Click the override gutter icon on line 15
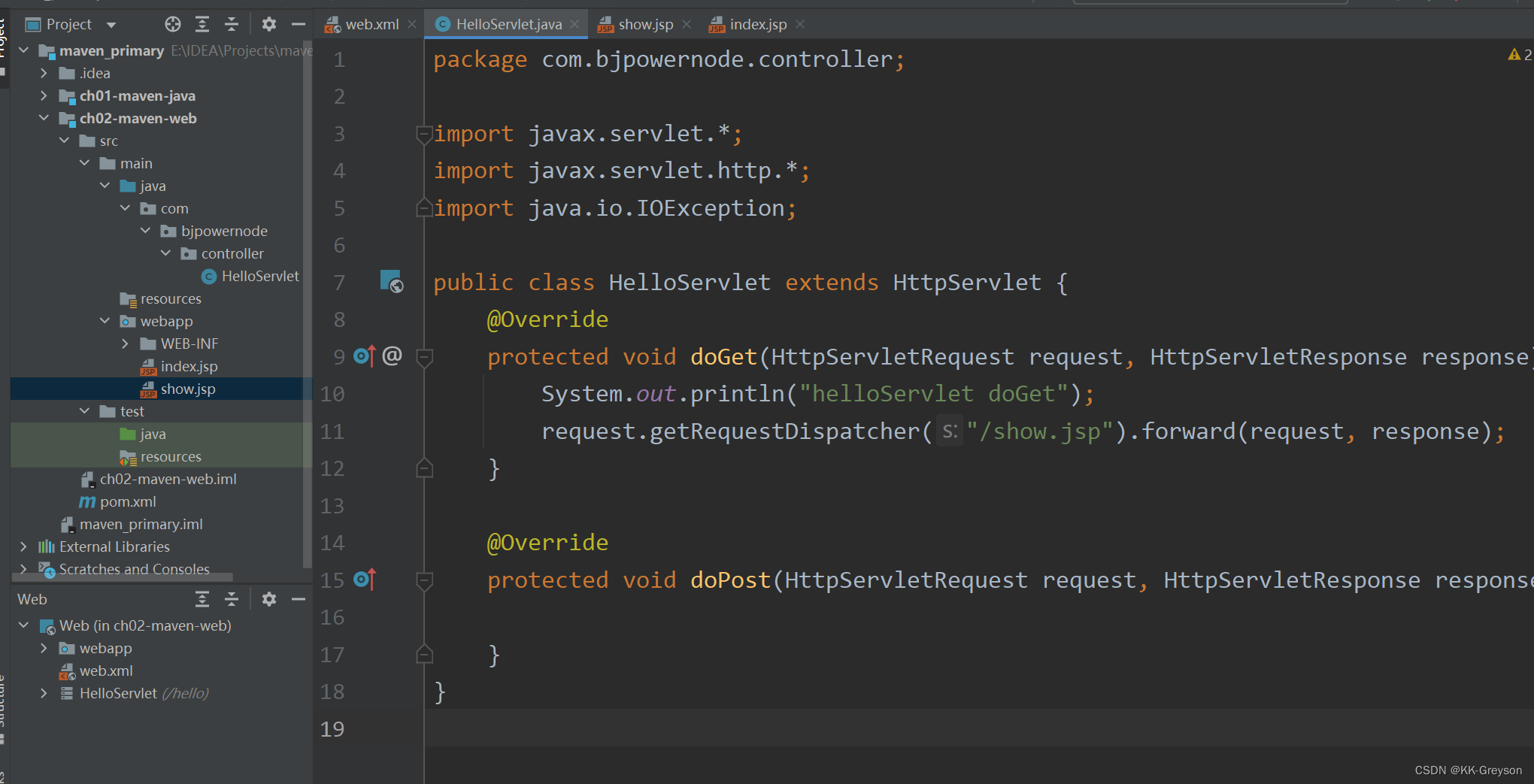This screenshot has width=1534, height=784. (x=364, y=580)
